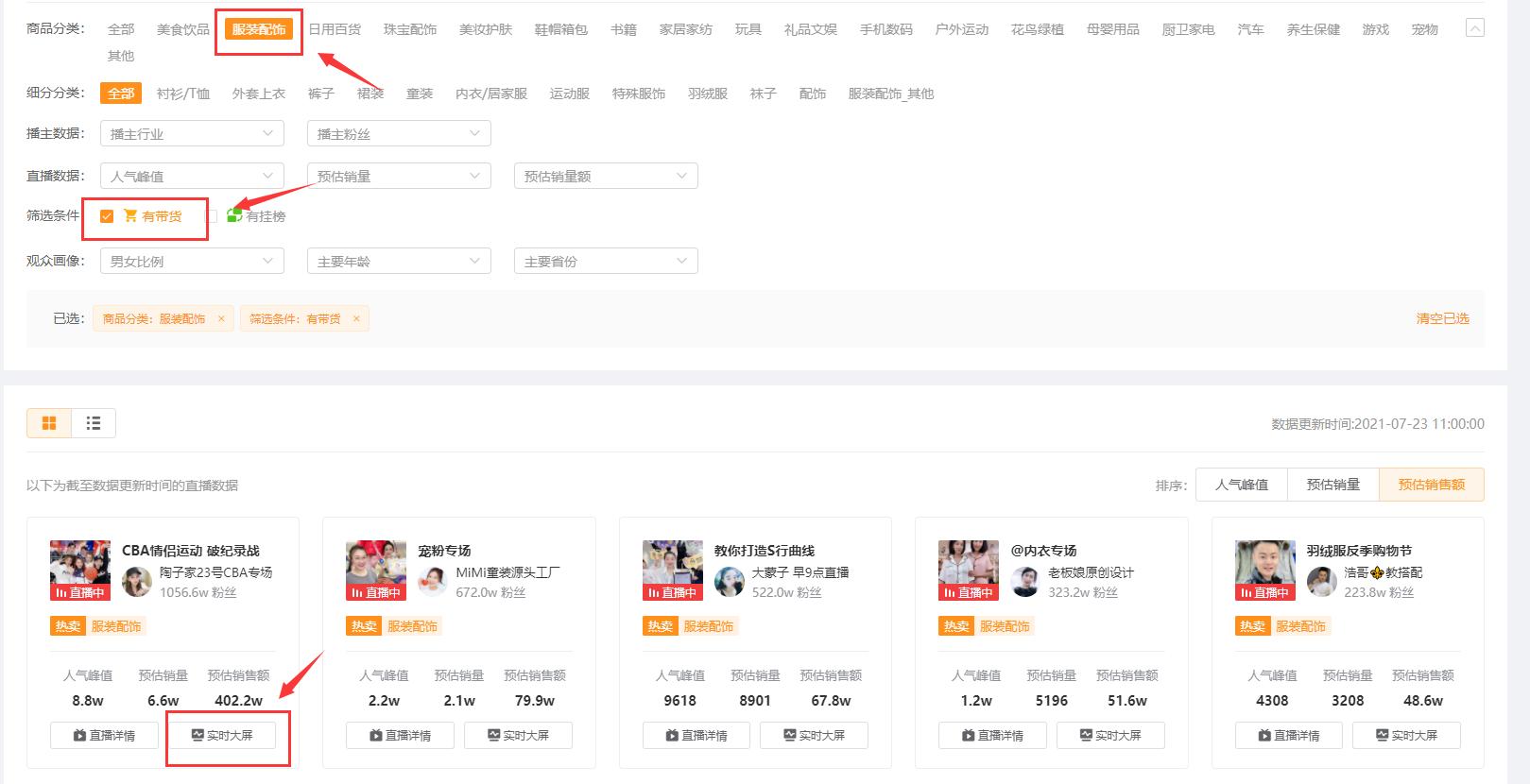
Task: Open 实时大屏 for 教你打造S行曲线 card
Action: 815,735
